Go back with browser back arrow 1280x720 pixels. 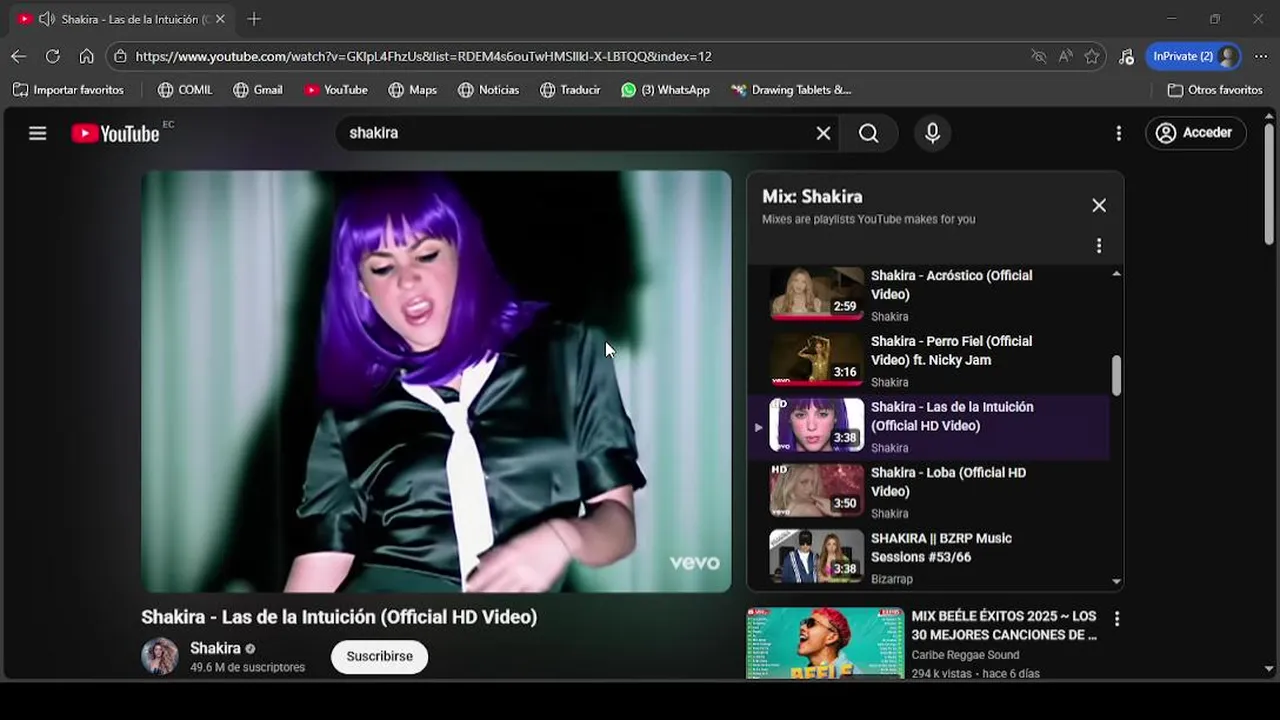pyautogui.click(x=18, y=57)
